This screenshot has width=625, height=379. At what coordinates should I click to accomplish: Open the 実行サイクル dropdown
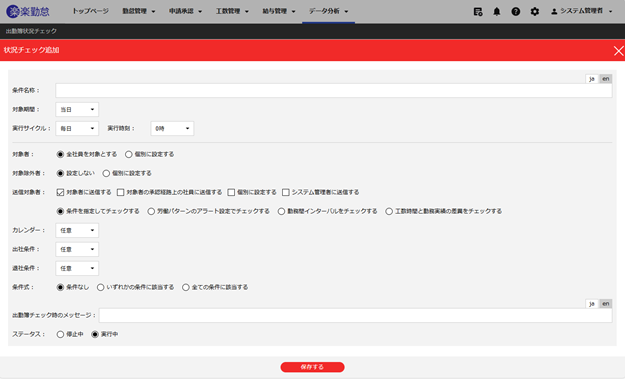pyautogui.click(x=77, y=129)
